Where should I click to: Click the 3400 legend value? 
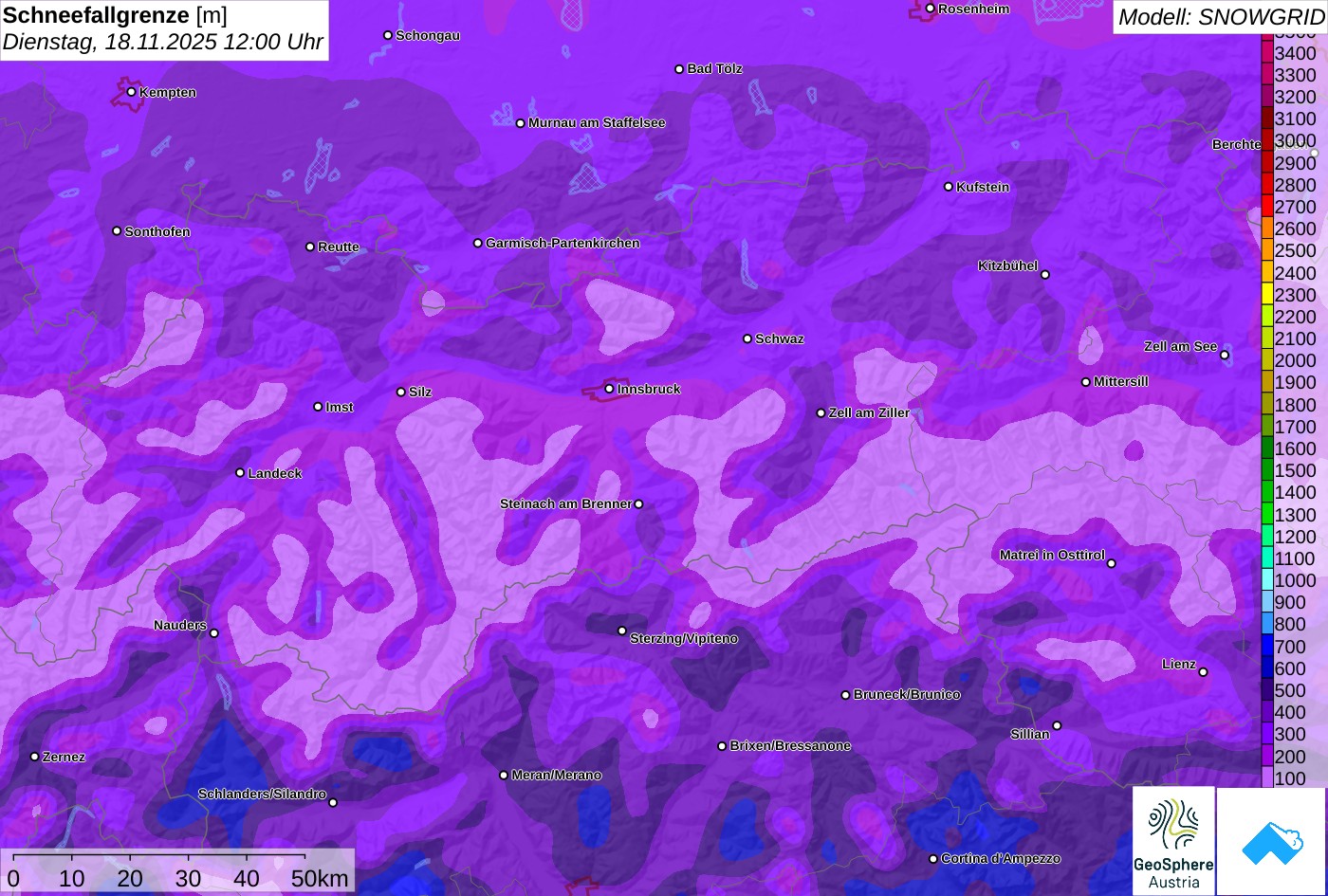[1296, 54]
